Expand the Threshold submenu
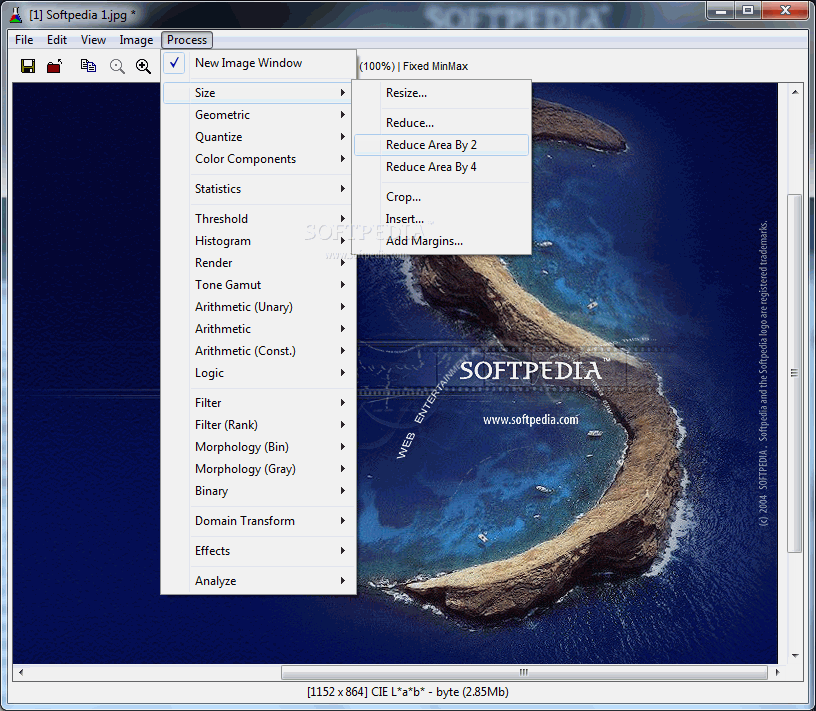The height and width of the screenshot is (711, 816). (259, 219)
